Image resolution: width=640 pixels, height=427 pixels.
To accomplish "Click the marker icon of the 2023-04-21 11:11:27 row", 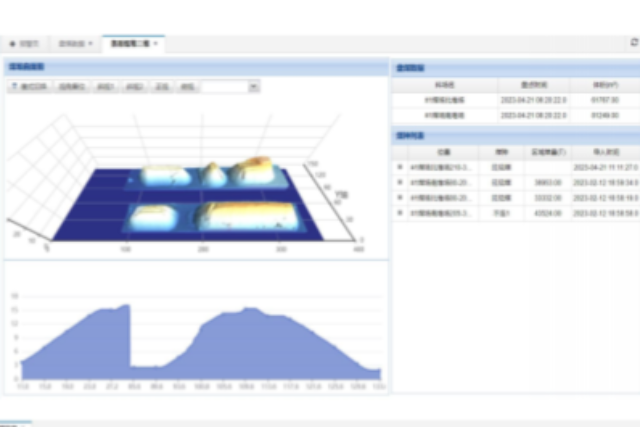I will tap(400, 167).
